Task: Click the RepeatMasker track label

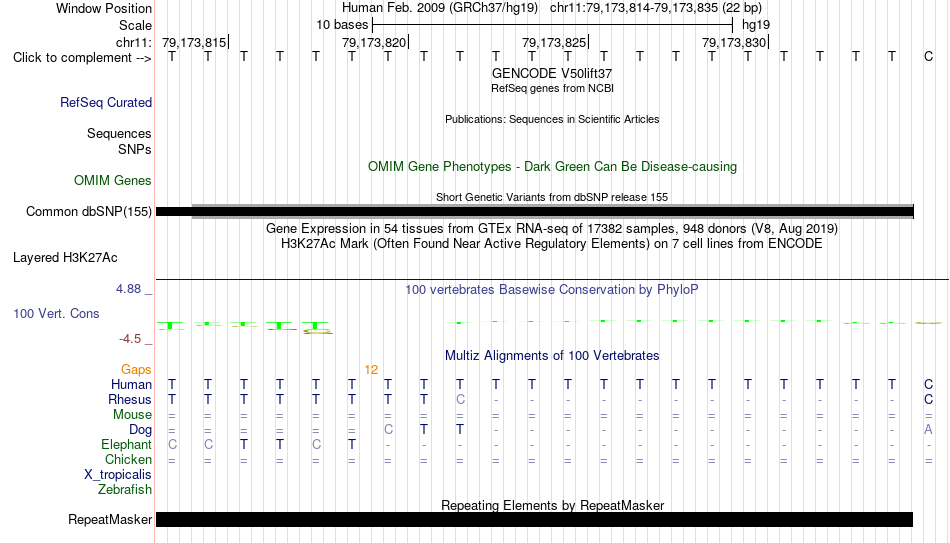Action: (x=110, y=519)
